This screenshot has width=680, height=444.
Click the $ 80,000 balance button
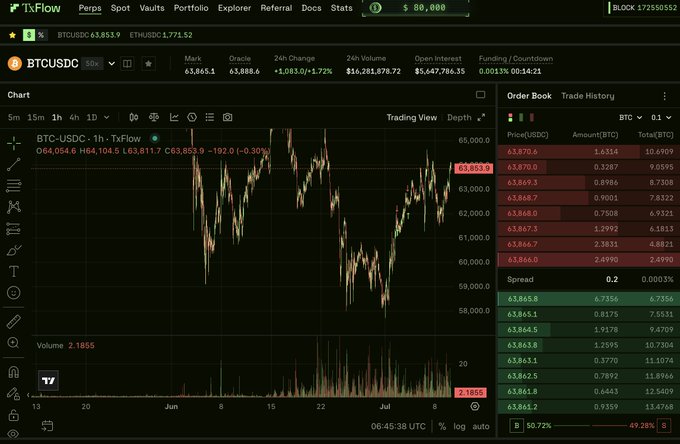click(415, 8)
